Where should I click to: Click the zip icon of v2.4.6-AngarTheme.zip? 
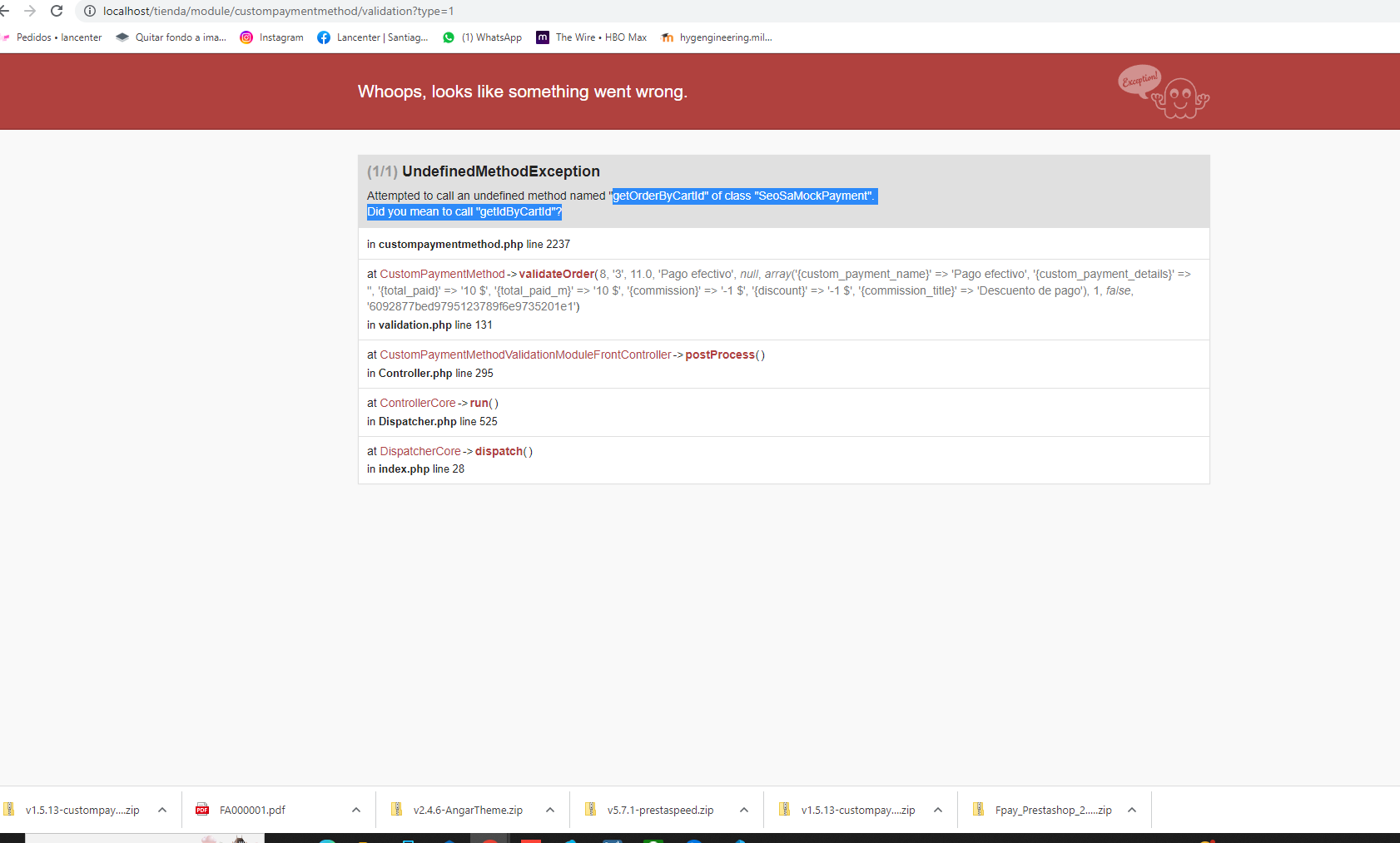pos(397,810)
